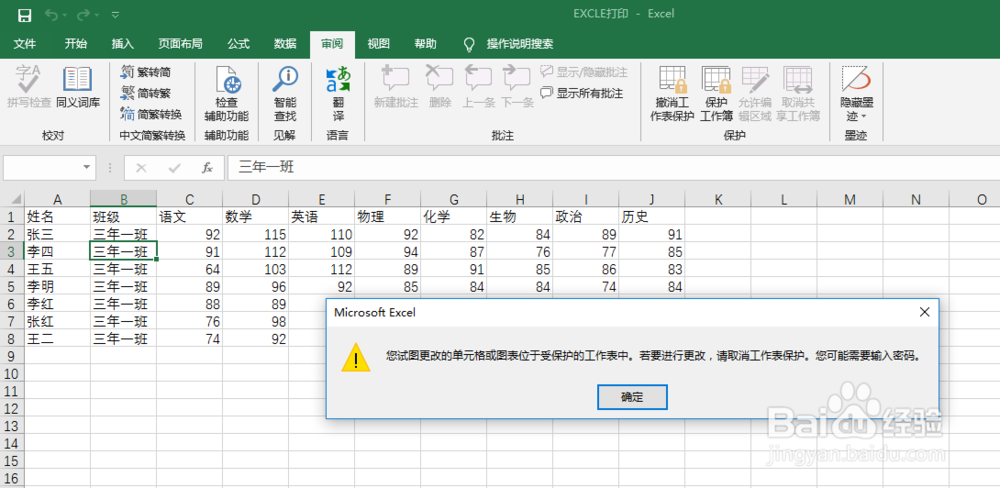Click the Select All corner triangle

[17, 200]
